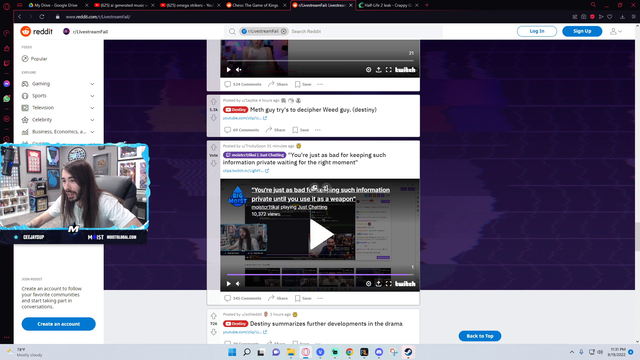Open a new browser tab
Viewport: 640px width, 360px height.
tap(427, 5)
